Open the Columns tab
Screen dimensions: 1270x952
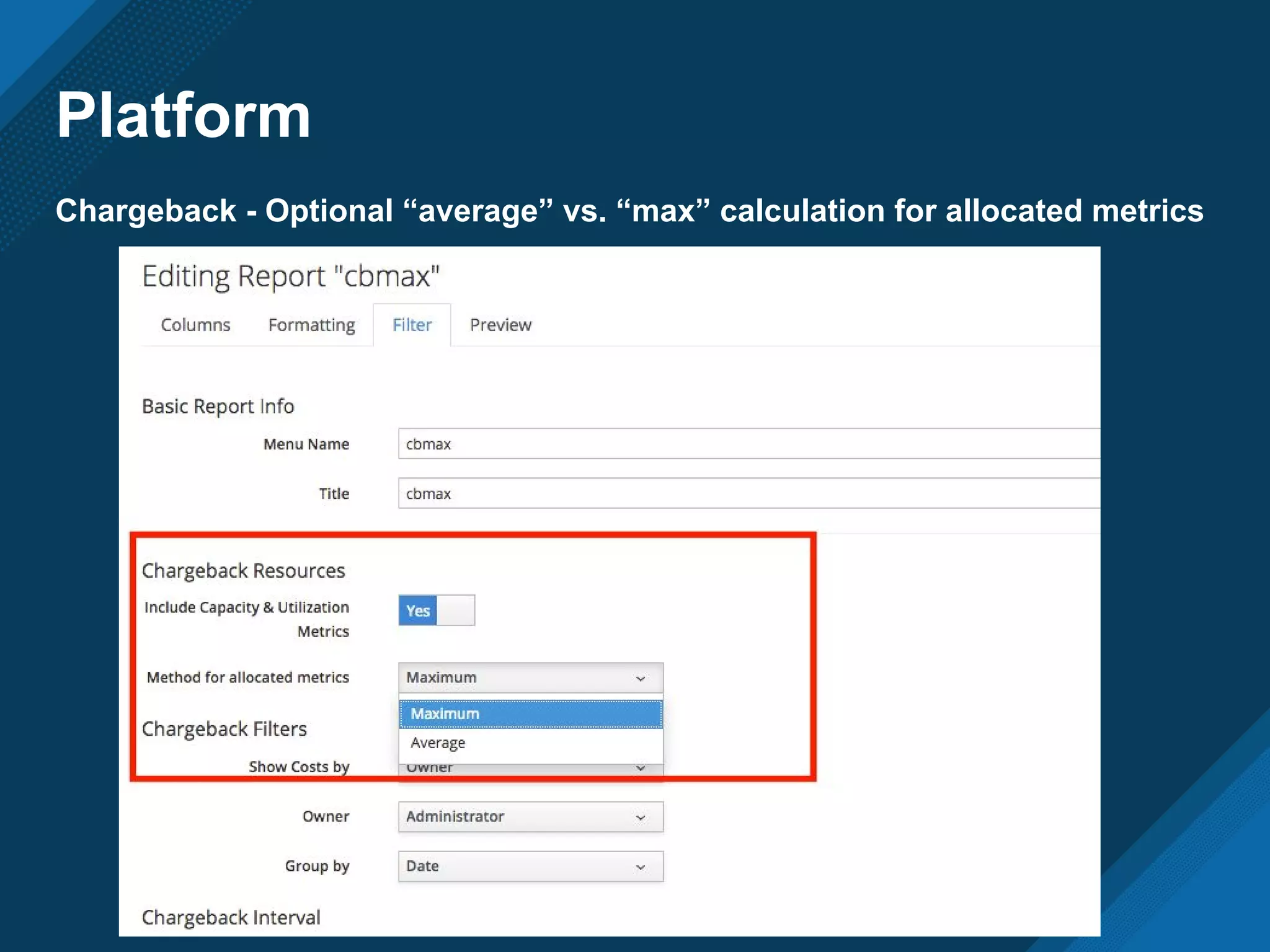(195, 325)
